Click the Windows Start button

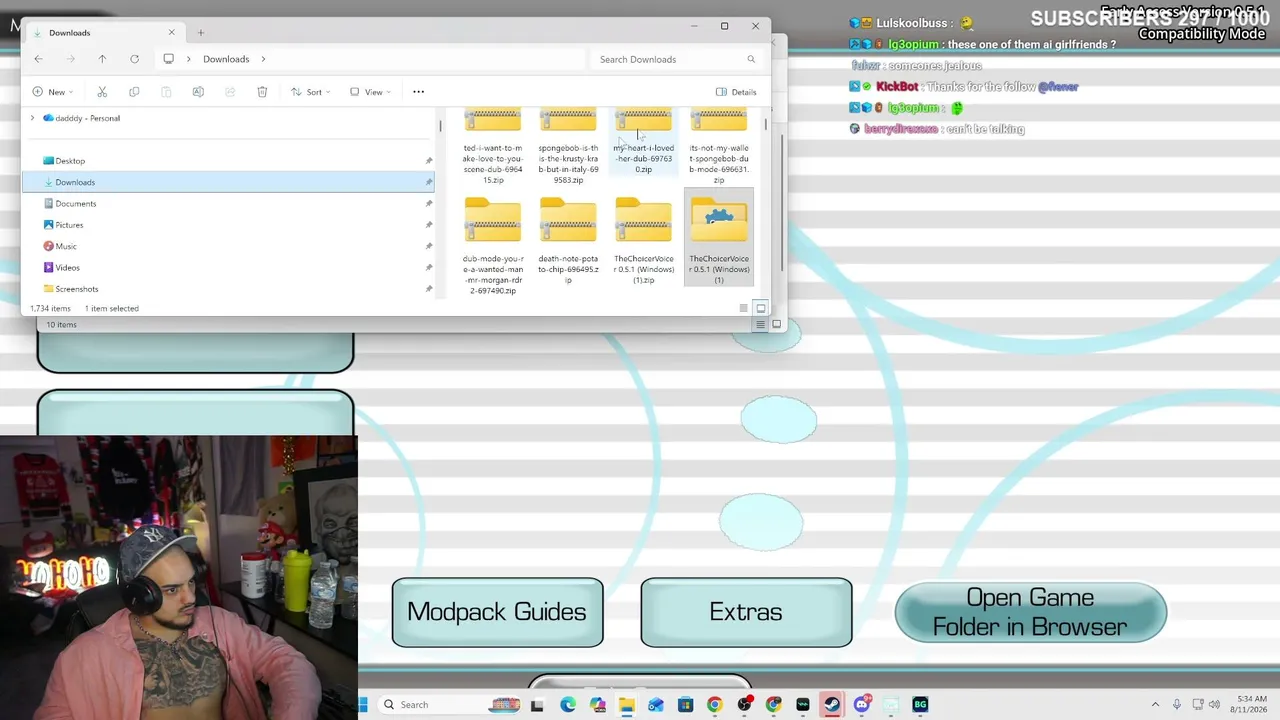coord(363,705)
